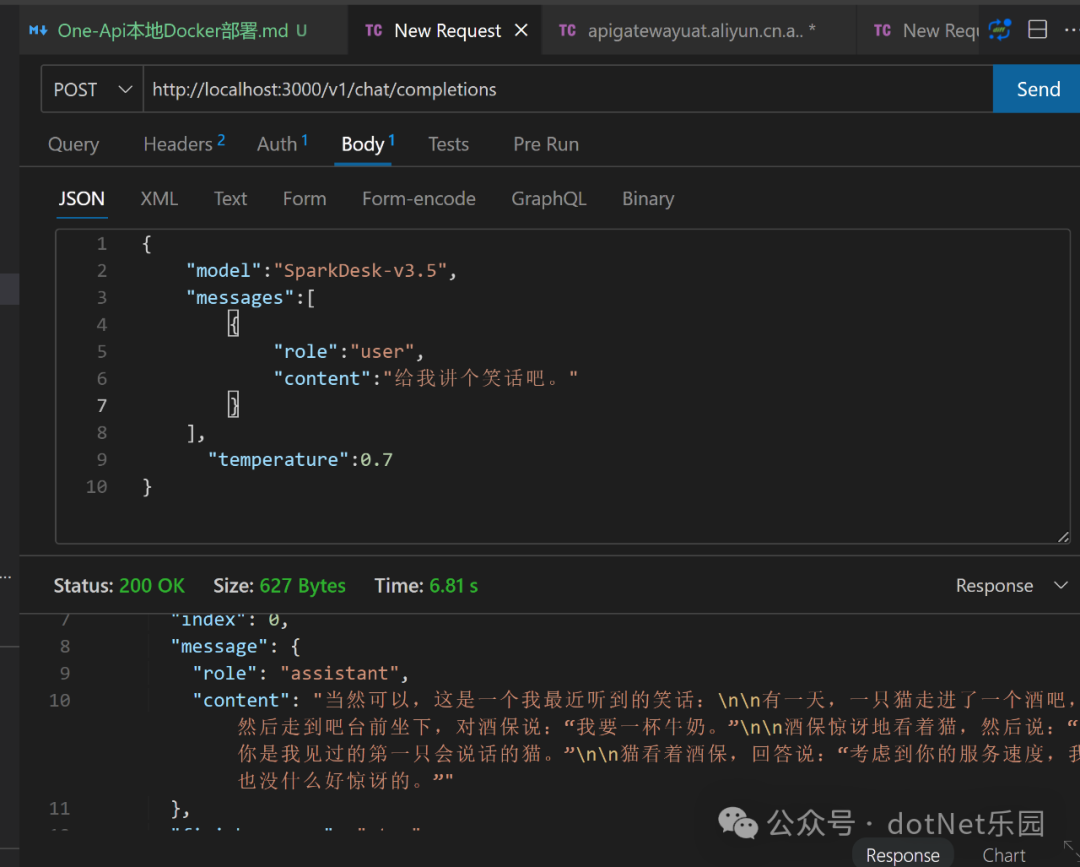Click the 0.7 temperature value
This screenshot has height=867, width=1080.
click(377, 460)
